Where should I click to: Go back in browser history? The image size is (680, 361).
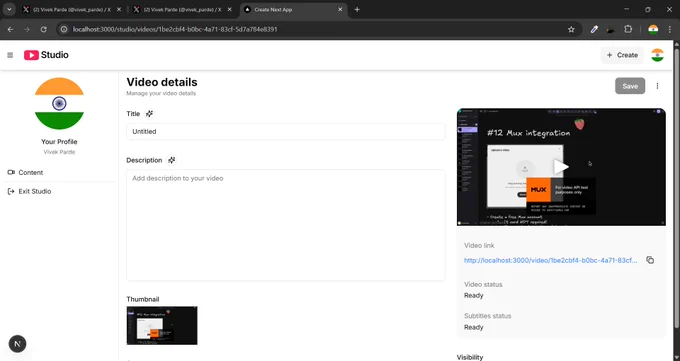[x=10, y=29]
